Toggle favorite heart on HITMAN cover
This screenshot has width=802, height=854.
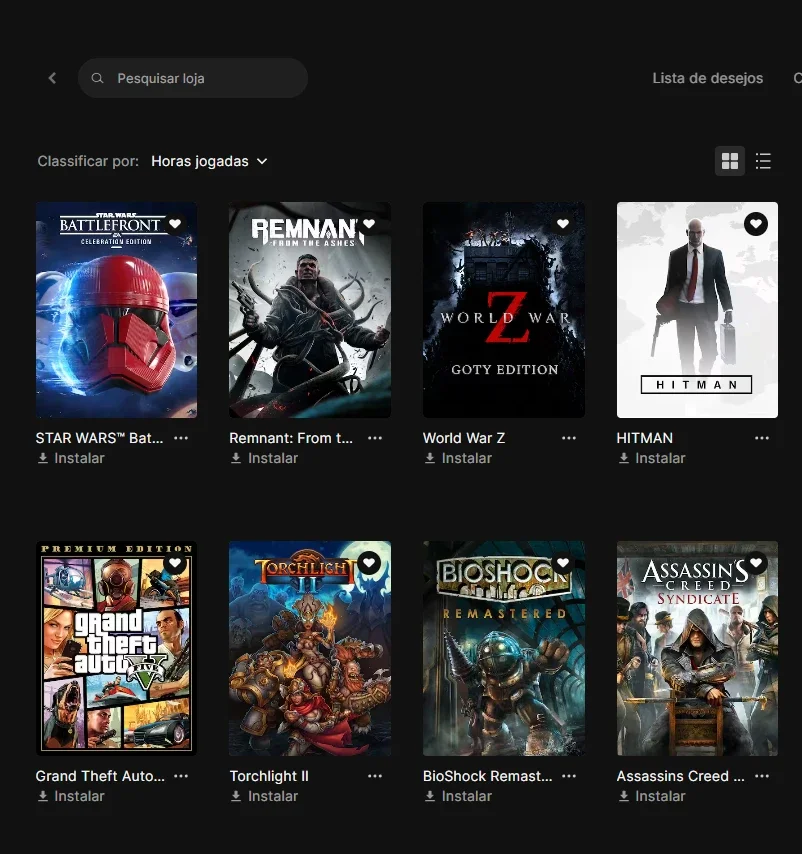coord(756,224)
